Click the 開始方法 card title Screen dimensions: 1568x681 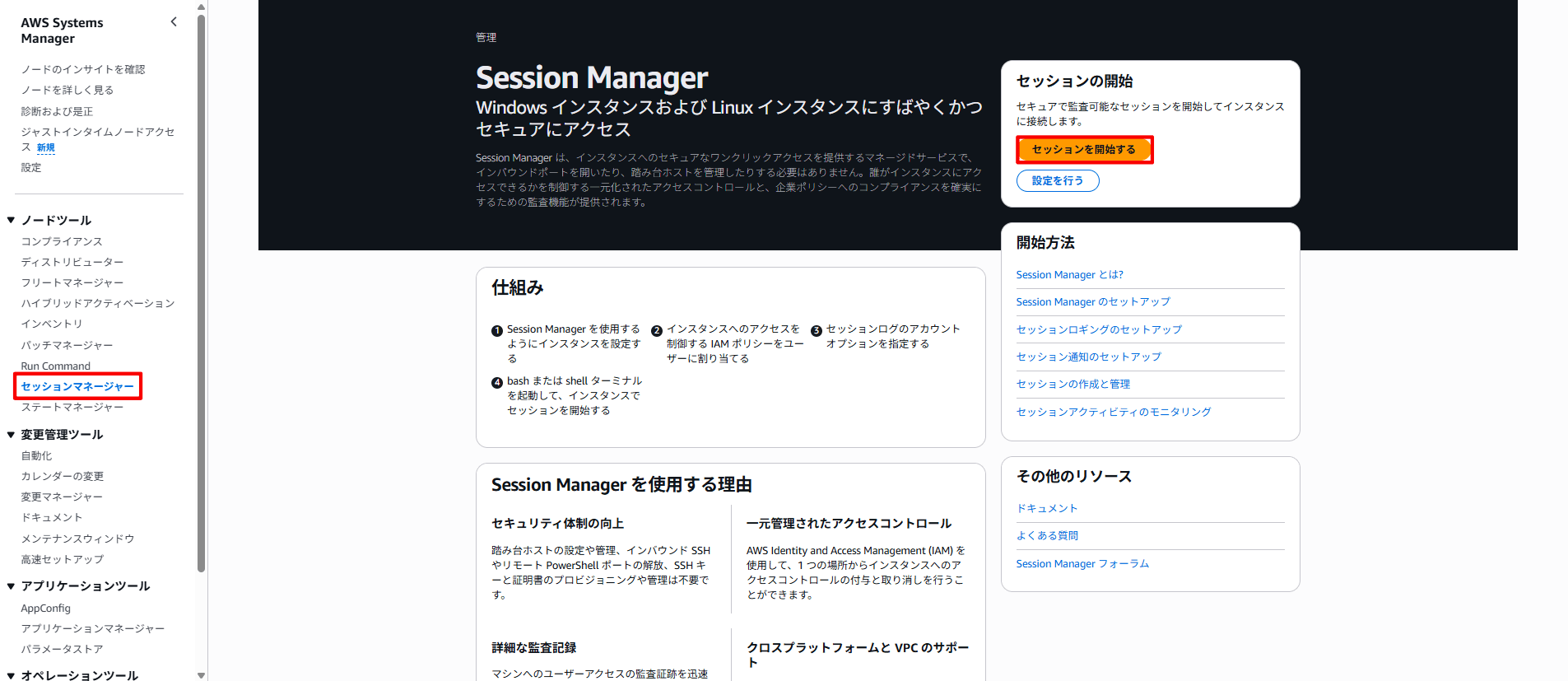coord(1045,242)
